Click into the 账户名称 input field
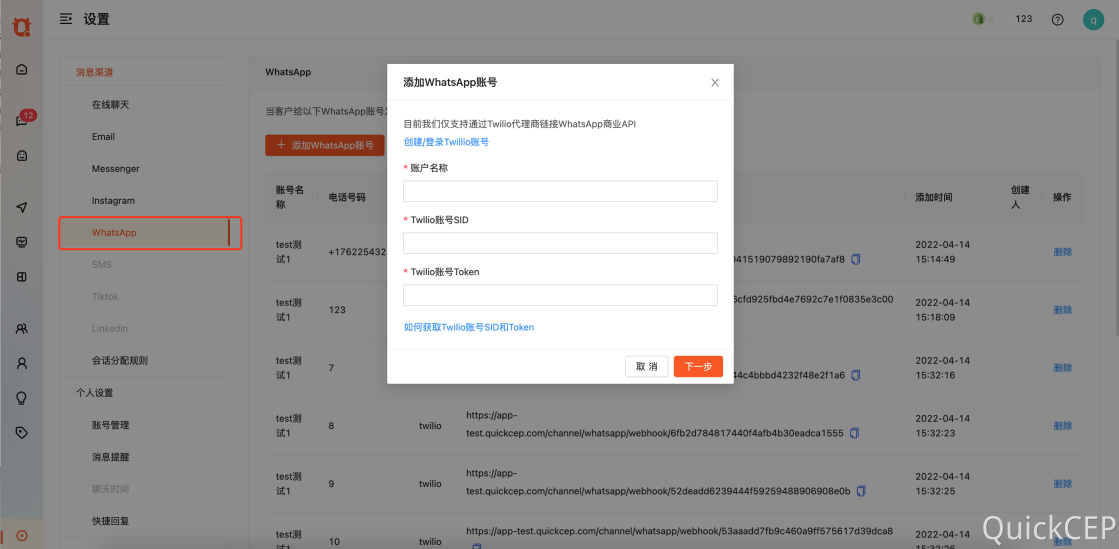This screenshot has width=1119, height=549. click(560, 191)
